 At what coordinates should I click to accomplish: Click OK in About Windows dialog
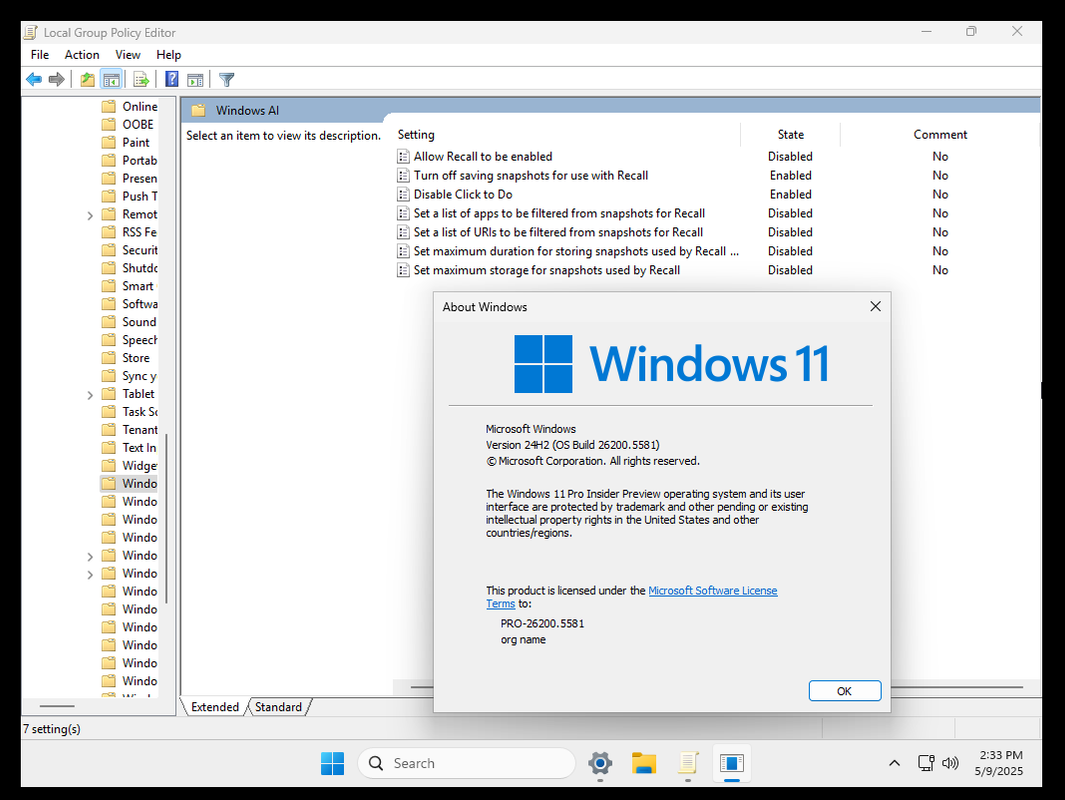(845, 691)
